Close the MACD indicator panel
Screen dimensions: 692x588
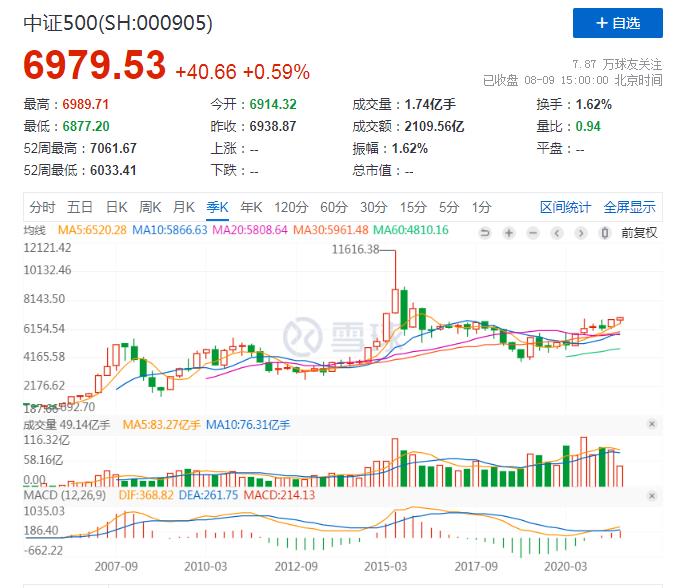pyautogui.click(x=652, y=496)
